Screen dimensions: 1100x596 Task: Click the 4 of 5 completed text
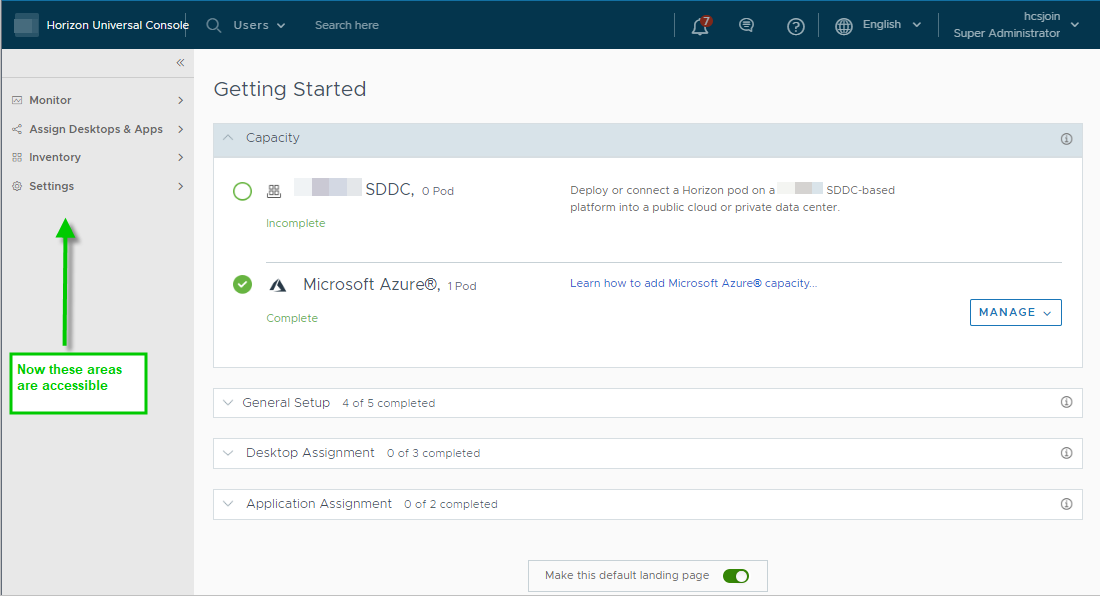point(389,403)
